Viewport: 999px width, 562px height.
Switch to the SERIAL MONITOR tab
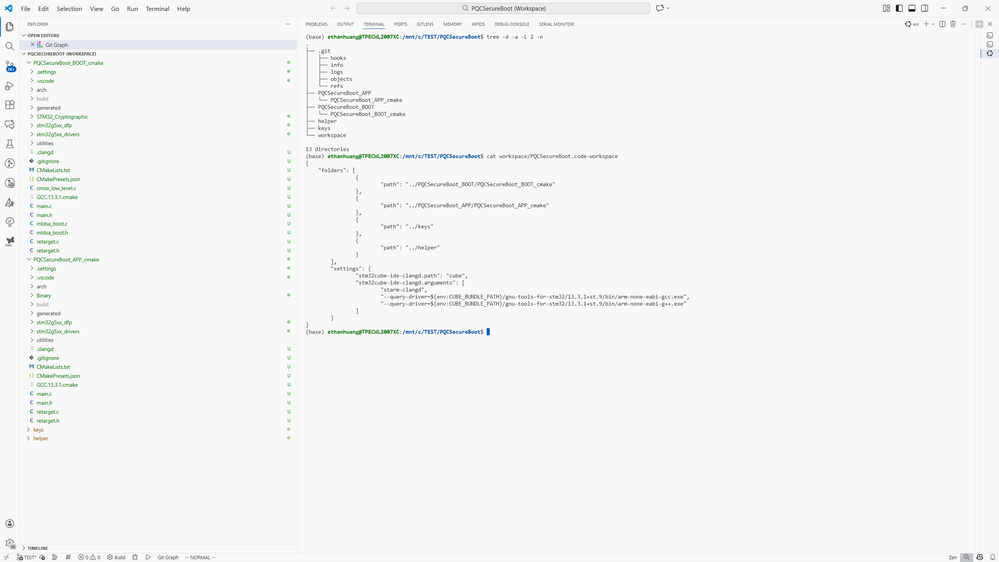(x=556, y=24)
